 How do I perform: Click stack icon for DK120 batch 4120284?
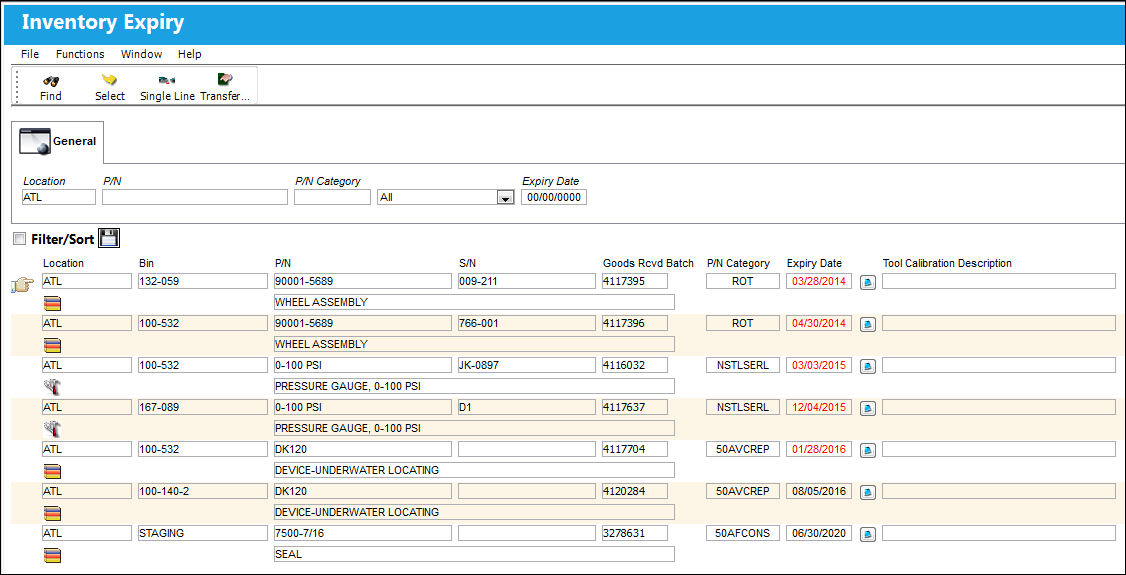(52, 513)
